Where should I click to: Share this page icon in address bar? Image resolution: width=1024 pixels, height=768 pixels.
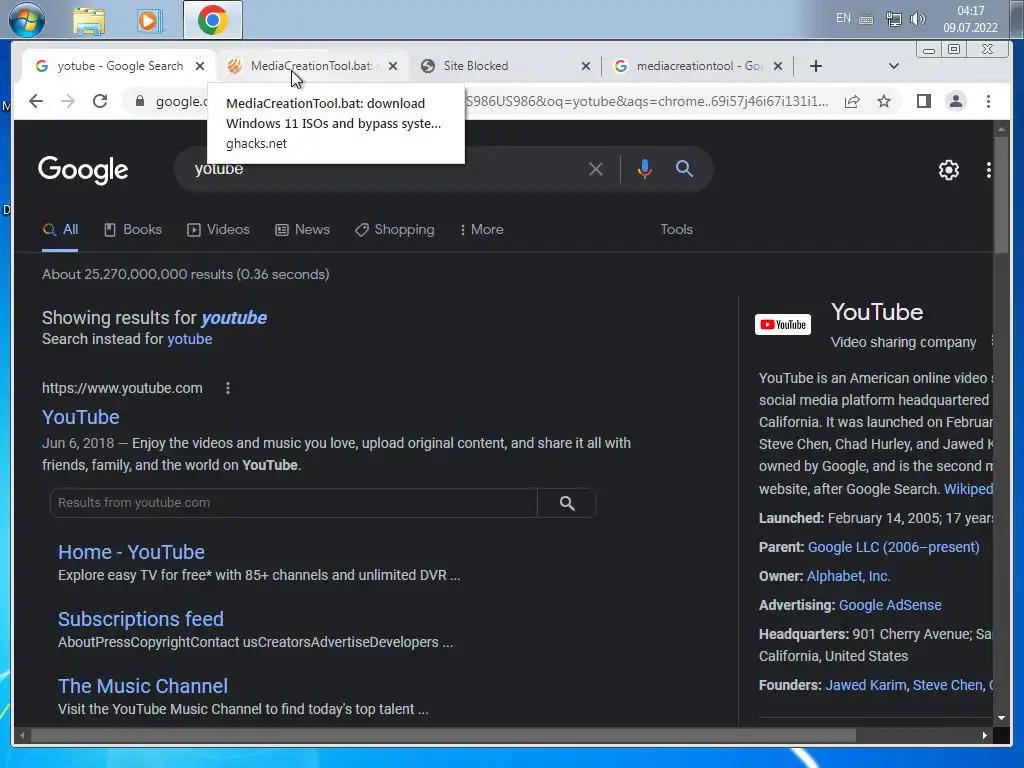point(852,101)
